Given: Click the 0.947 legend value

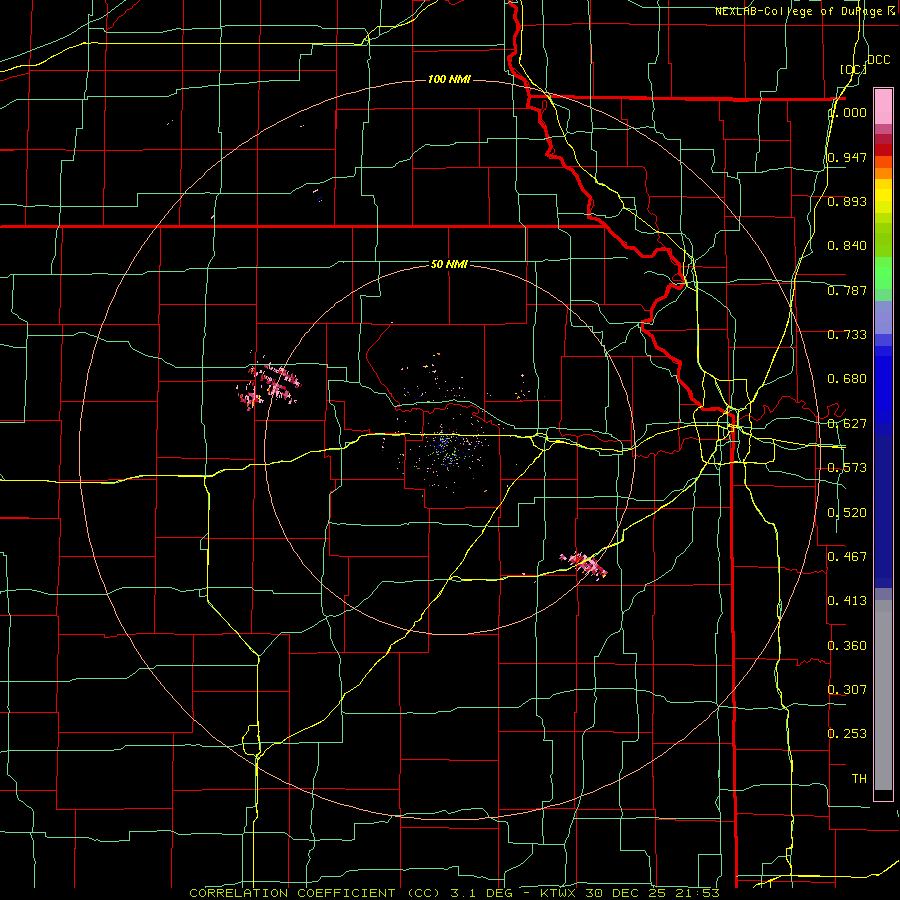Looking at the screenshot, I should (x=847, y=157).
